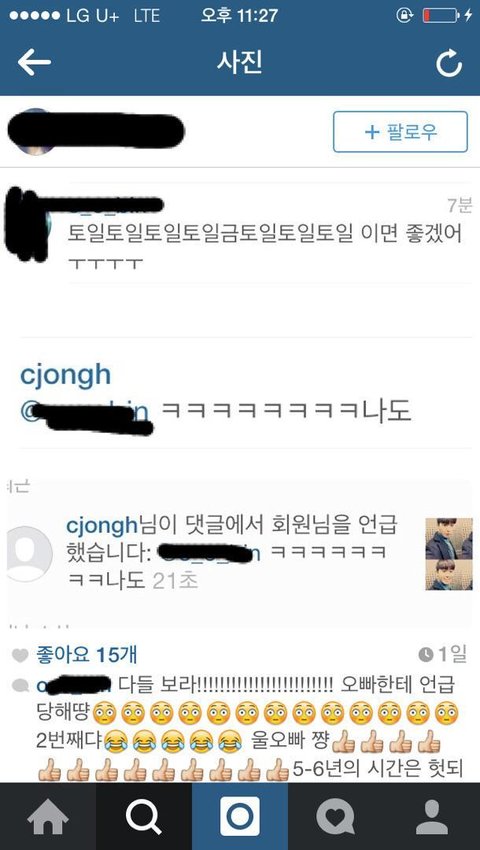480x850 pixels.
Task: Tap the 사진 header title
Action: (x=240, y=62)
